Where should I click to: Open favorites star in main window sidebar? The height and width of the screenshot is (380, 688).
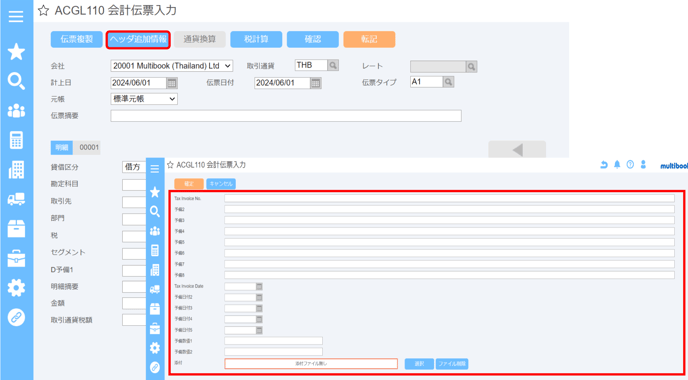click(x=16, y=52)
